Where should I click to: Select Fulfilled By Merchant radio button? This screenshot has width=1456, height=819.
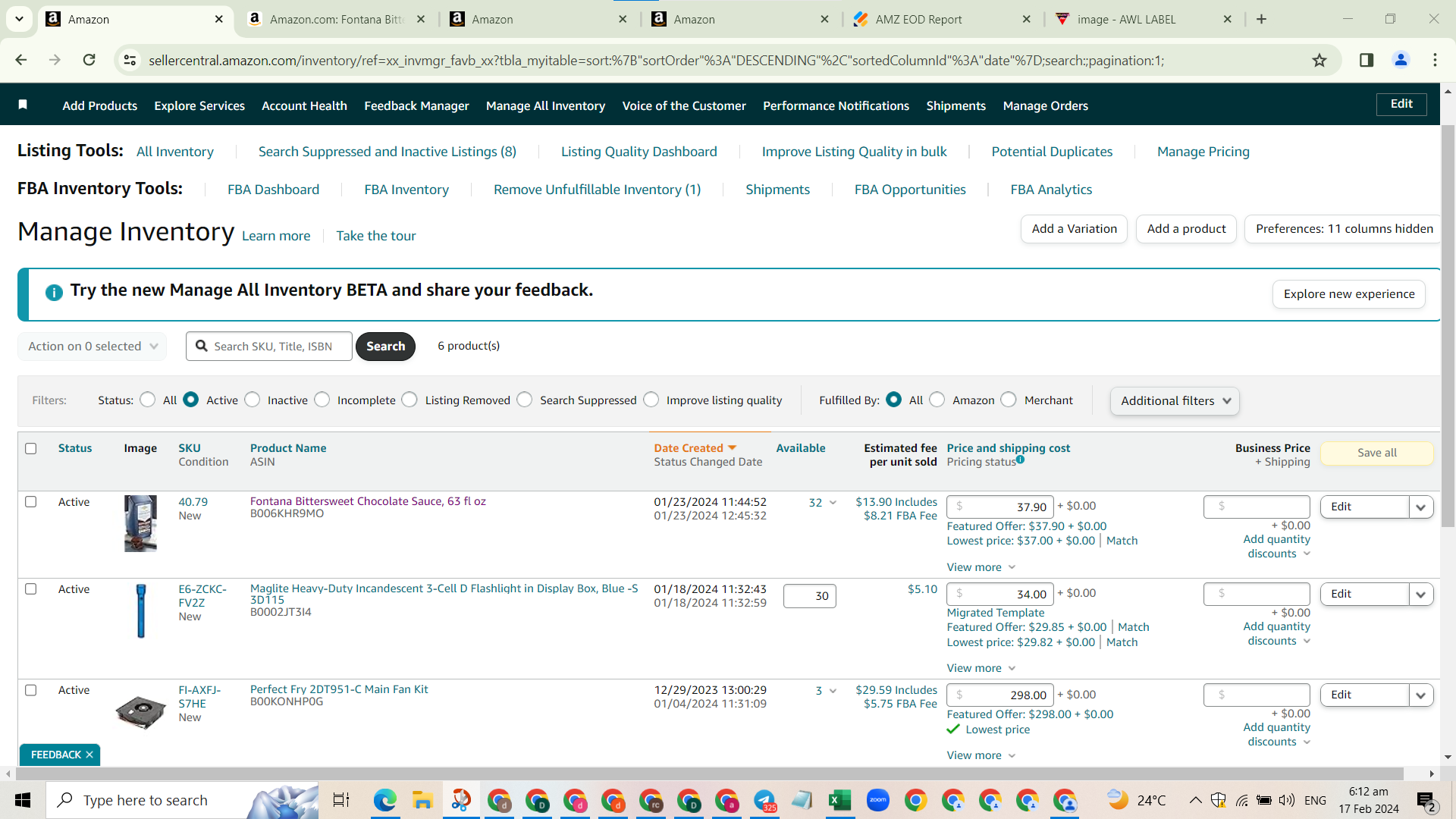tap(1009, 400)
